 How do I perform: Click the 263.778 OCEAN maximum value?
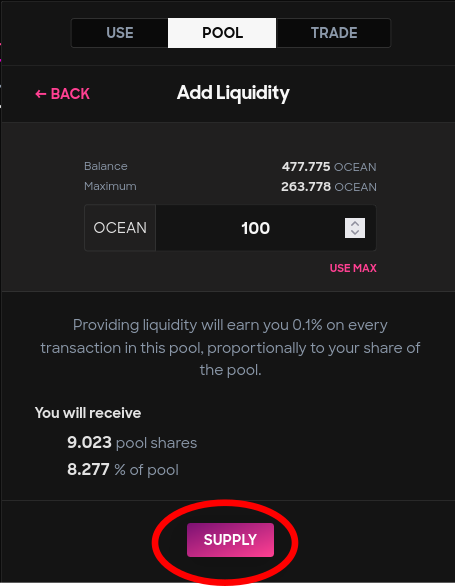pyautogui.click(x=329, y=186)
